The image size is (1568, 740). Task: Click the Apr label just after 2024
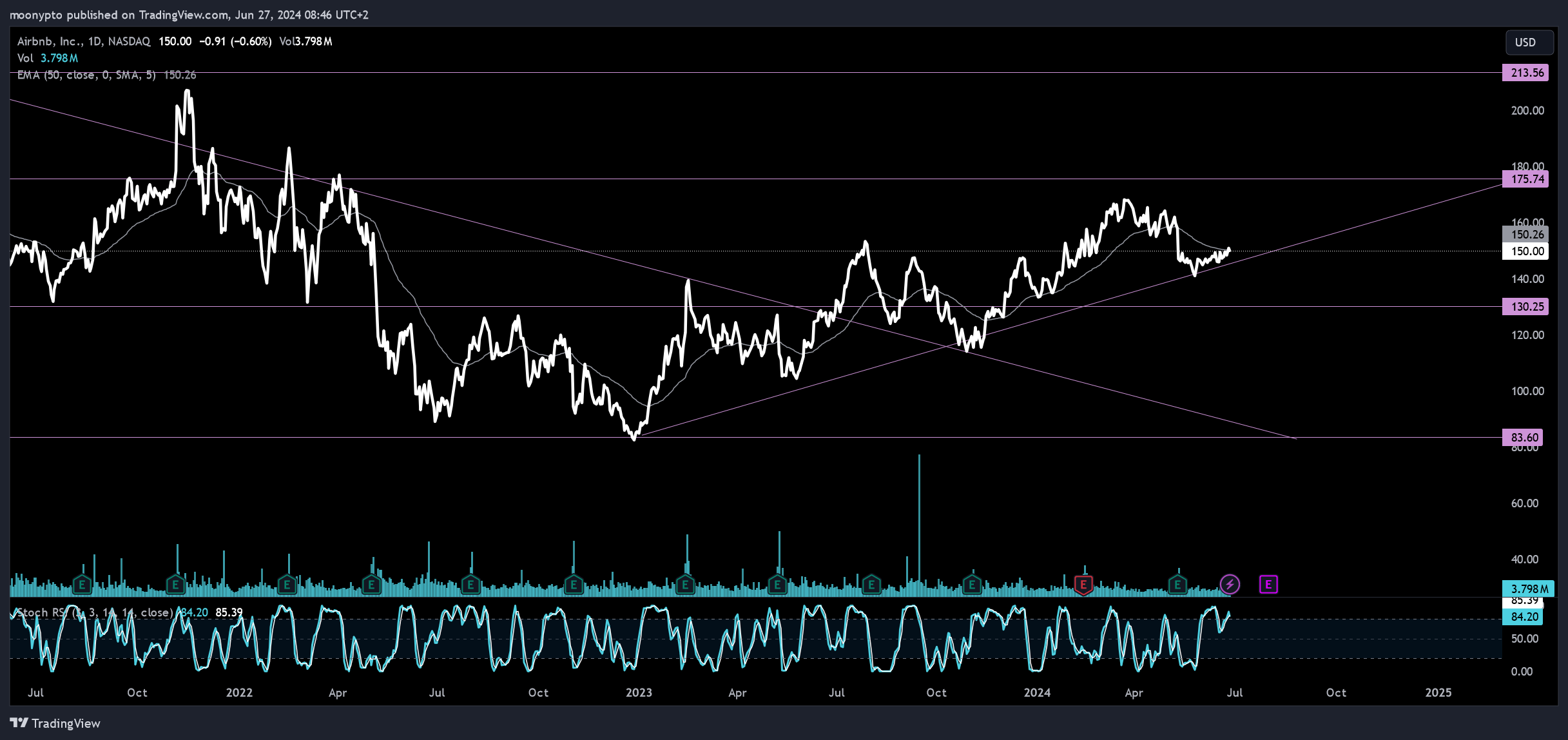tap(1134, 693)
